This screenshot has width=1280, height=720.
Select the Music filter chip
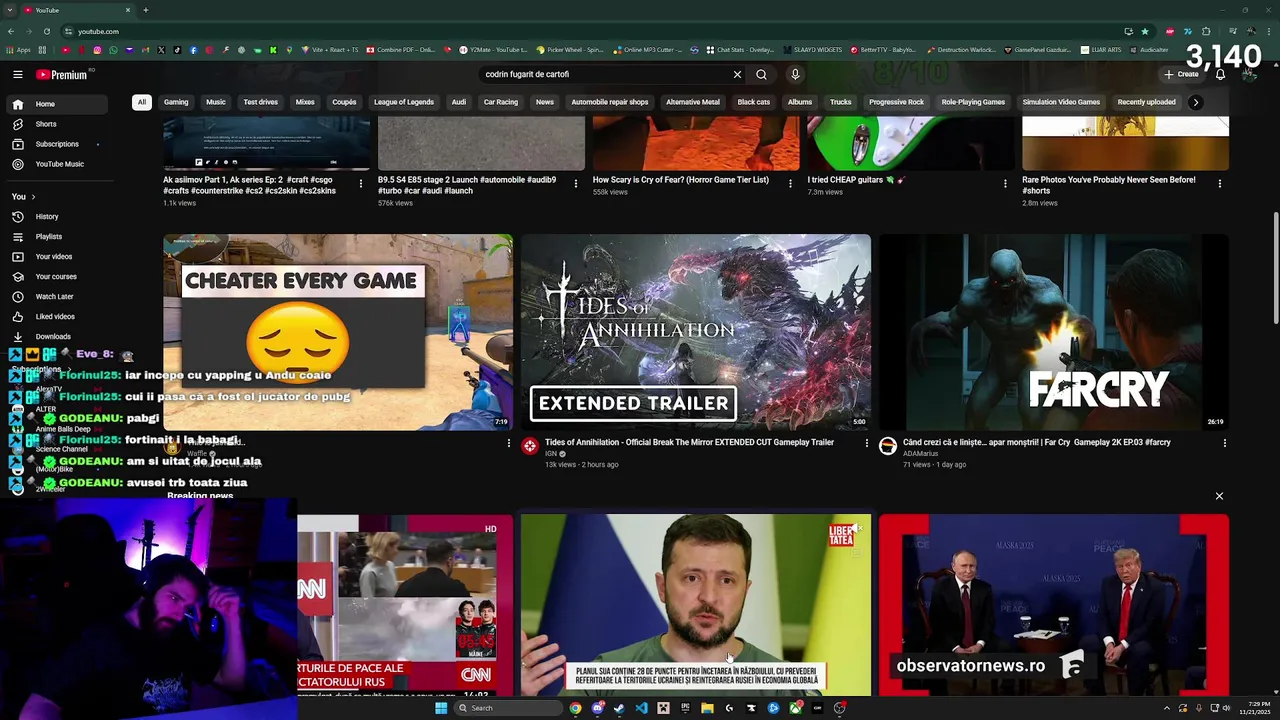click(x=216, y=102)
